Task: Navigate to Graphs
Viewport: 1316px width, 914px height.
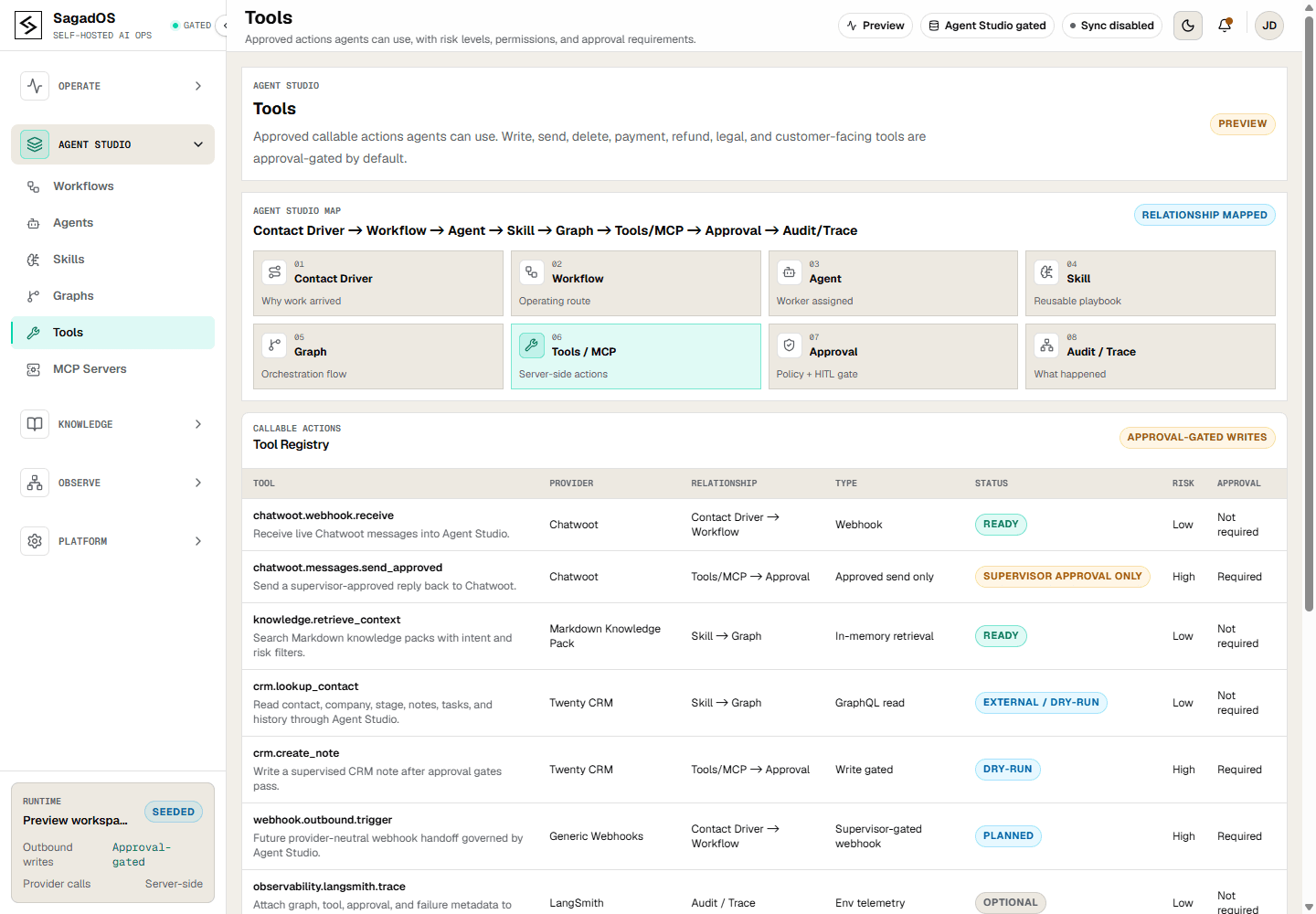Action: (x=112, y=296)
